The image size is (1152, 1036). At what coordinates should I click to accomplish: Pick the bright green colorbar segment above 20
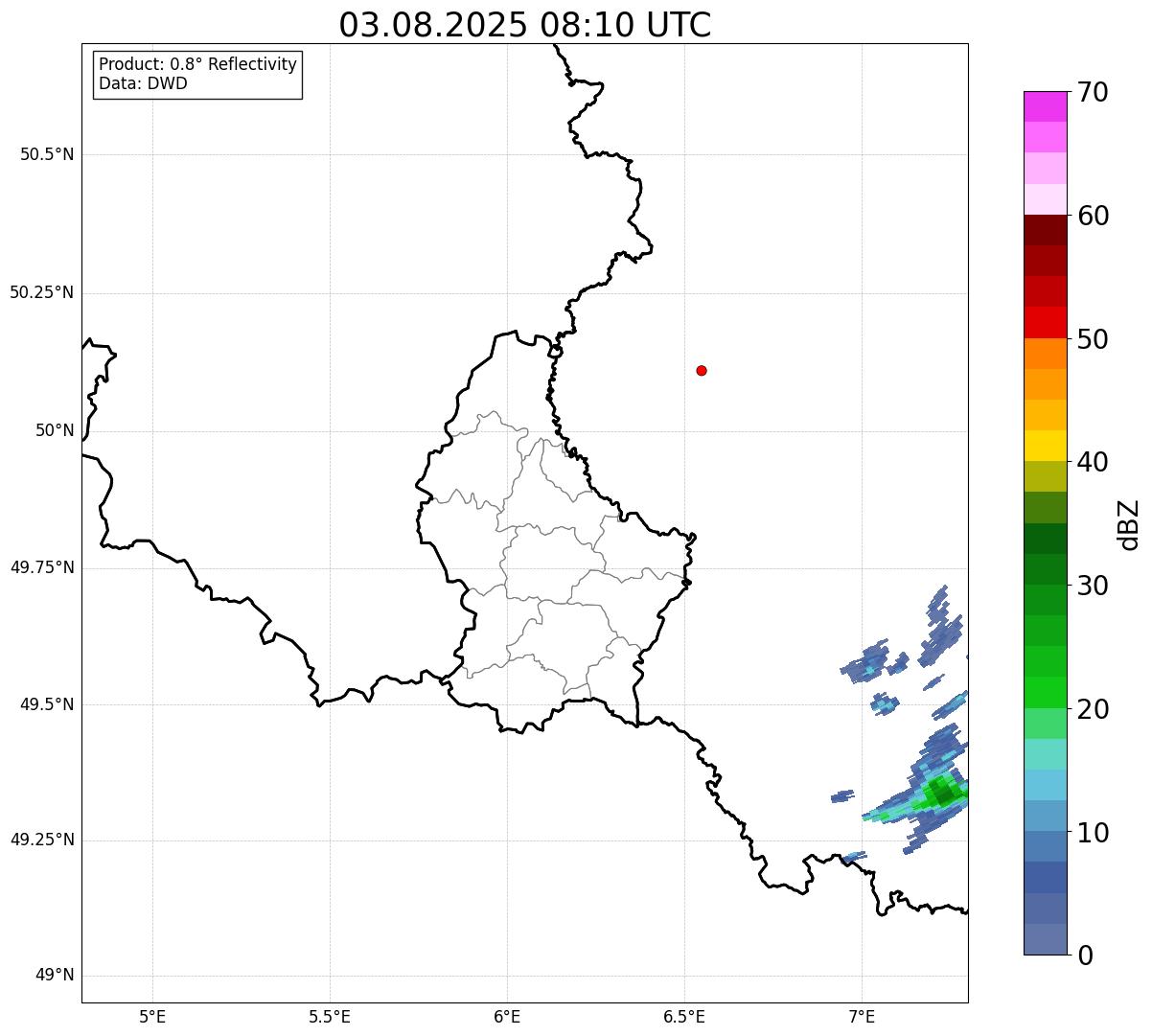pyautogui.click(x=1045, y=692)
